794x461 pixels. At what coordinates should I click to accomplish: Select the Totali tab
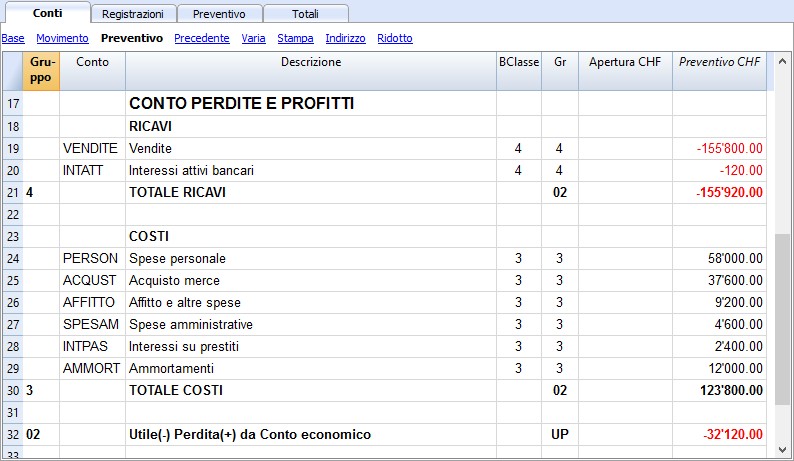305,14
